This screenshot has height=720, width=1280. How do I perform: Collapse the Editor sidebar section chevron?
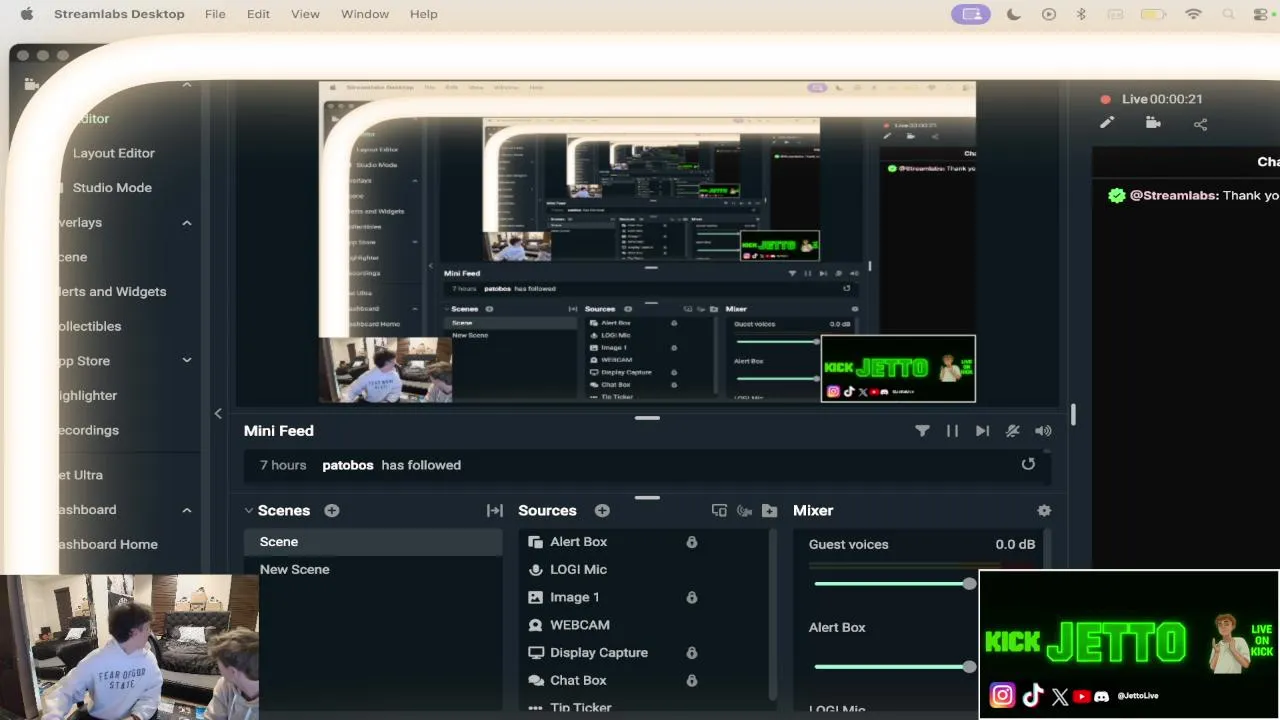(x=187, y=86)
